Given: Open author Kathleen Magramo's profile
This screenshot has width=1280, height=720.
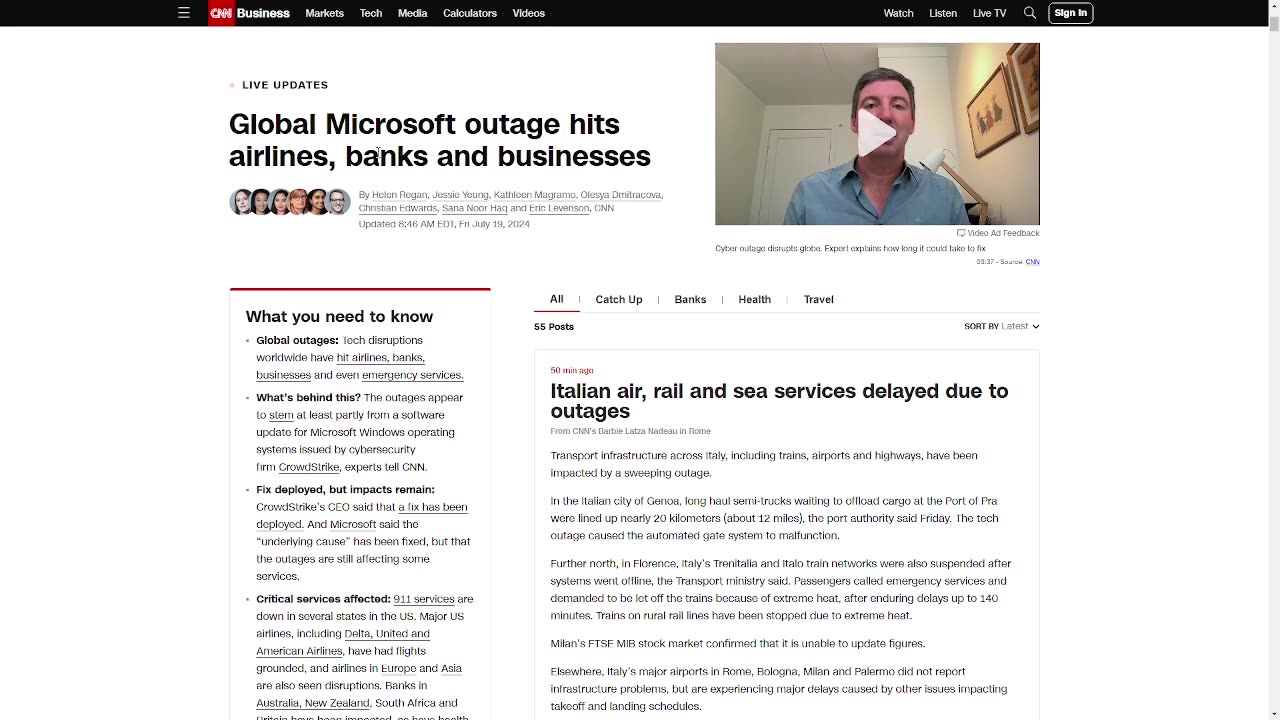Looking at the screenshot, I should (534, 195).
